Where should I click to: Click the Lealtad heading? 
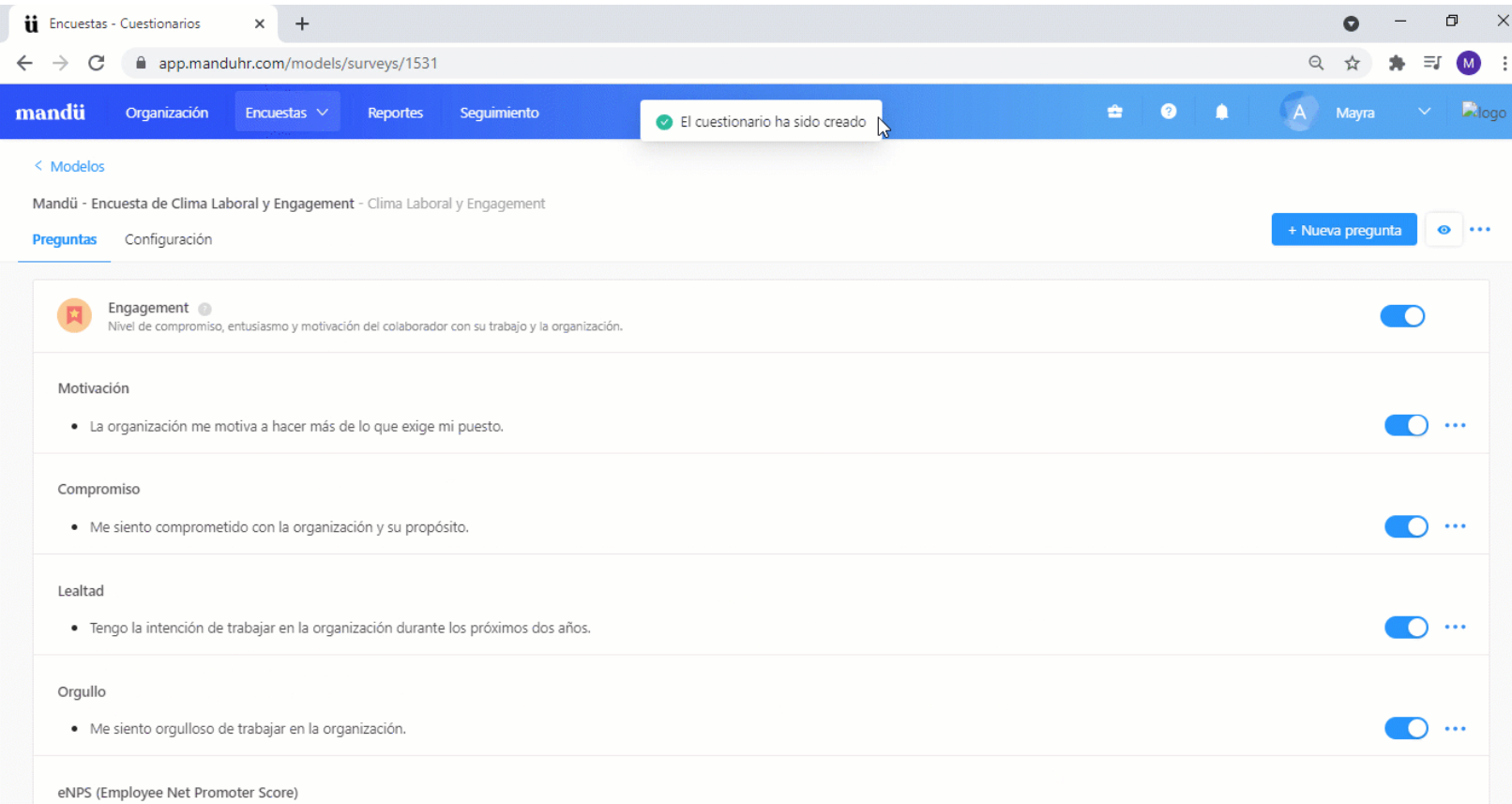click(x=81, y=591)
